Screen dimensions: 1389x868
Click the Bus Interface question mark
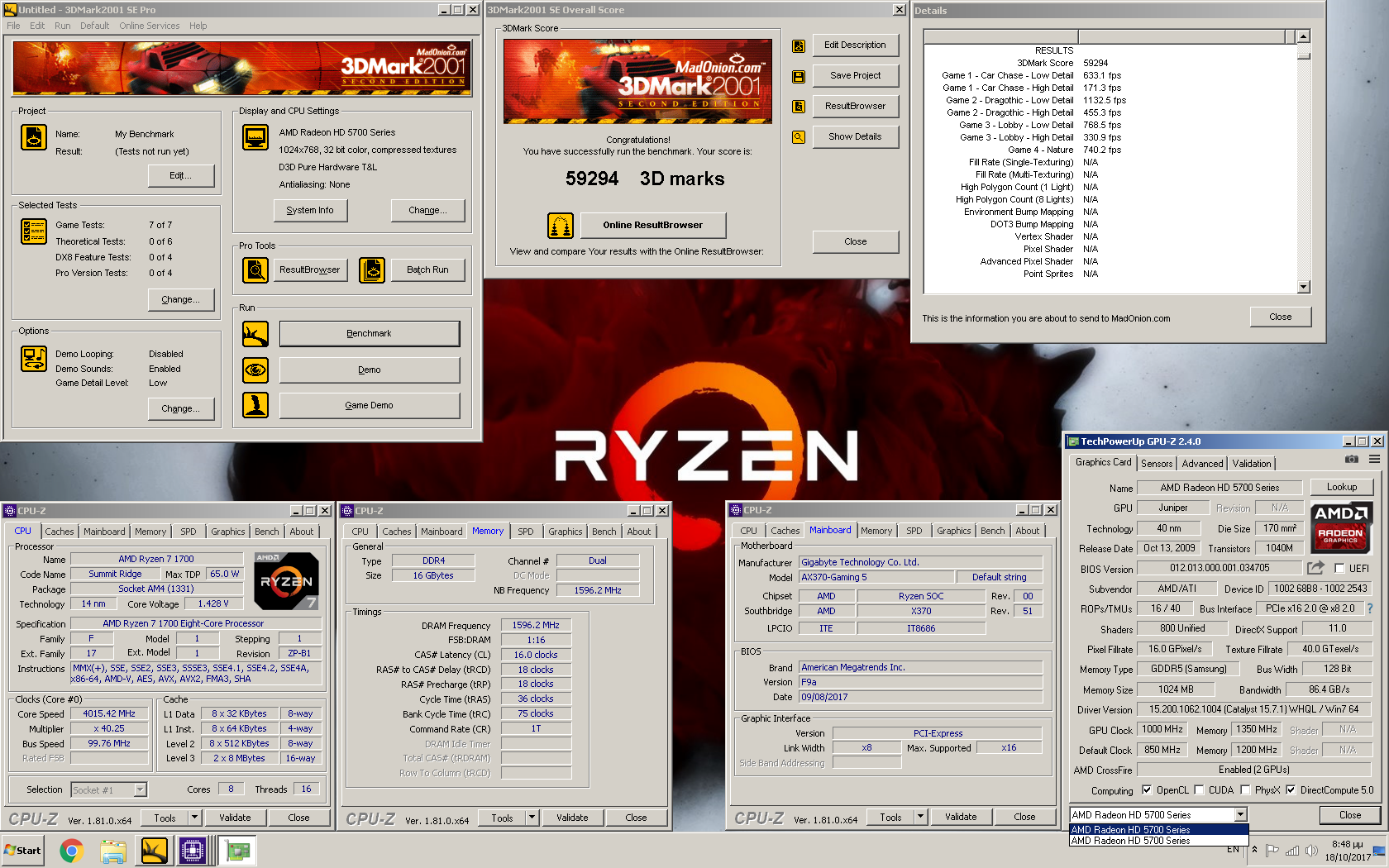click(x=1370, y=608)
